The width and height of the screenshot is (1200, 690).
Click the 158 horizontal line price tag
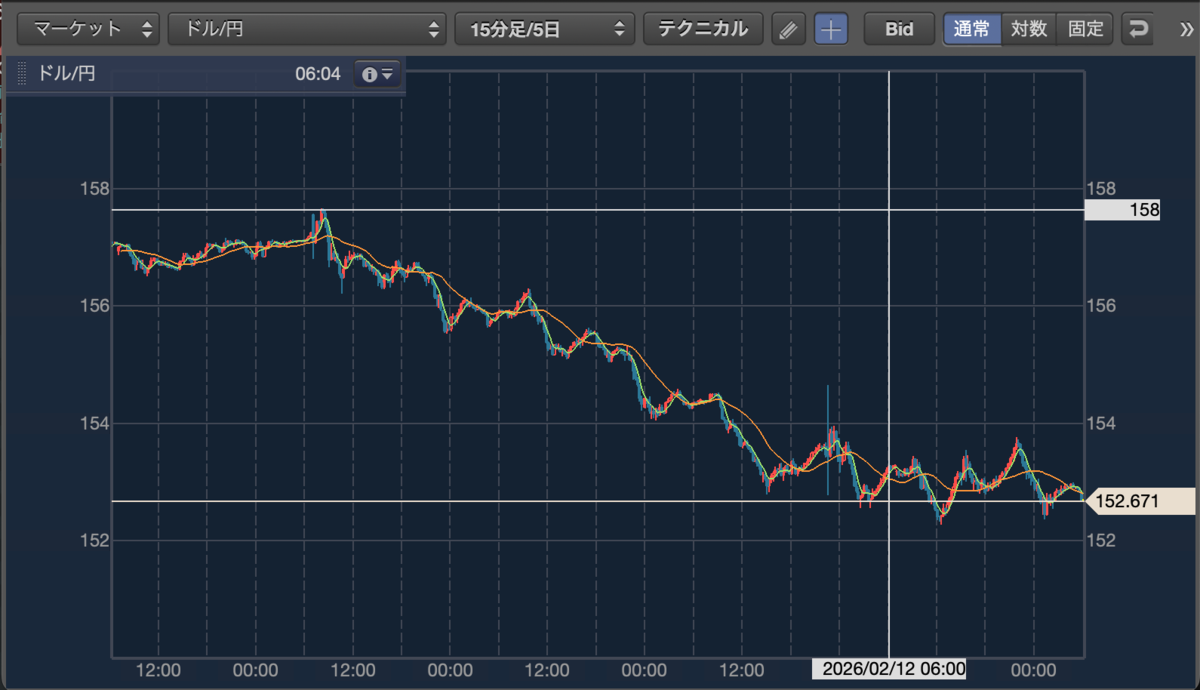click(x=1122, y=210)
